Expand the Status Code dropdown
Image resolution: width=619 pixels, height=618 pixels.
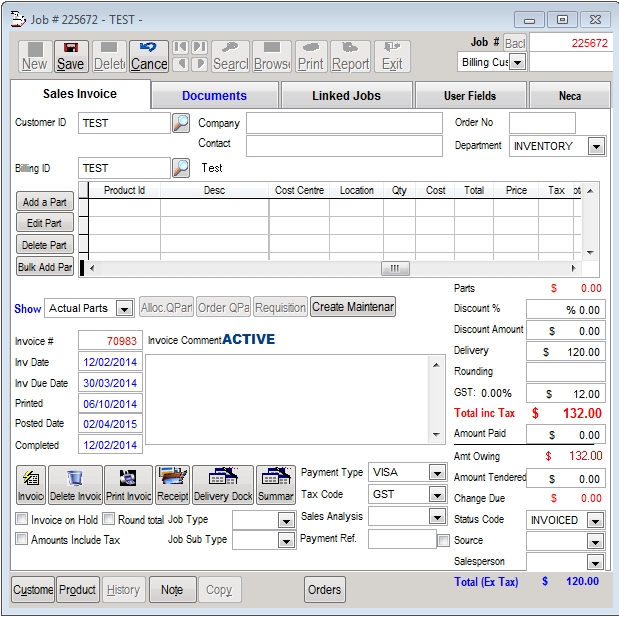[596, 520]
